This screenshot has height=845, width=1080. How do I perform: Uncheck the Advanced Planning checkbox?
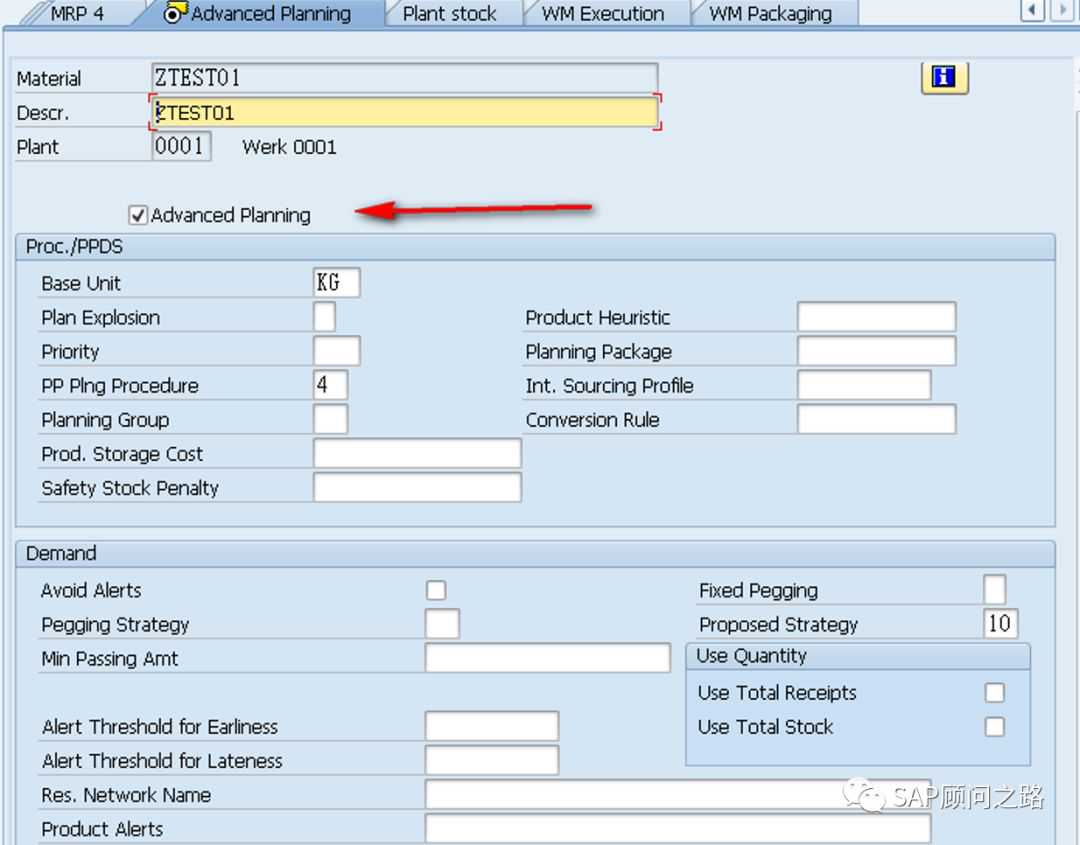[x=138, y=215]
